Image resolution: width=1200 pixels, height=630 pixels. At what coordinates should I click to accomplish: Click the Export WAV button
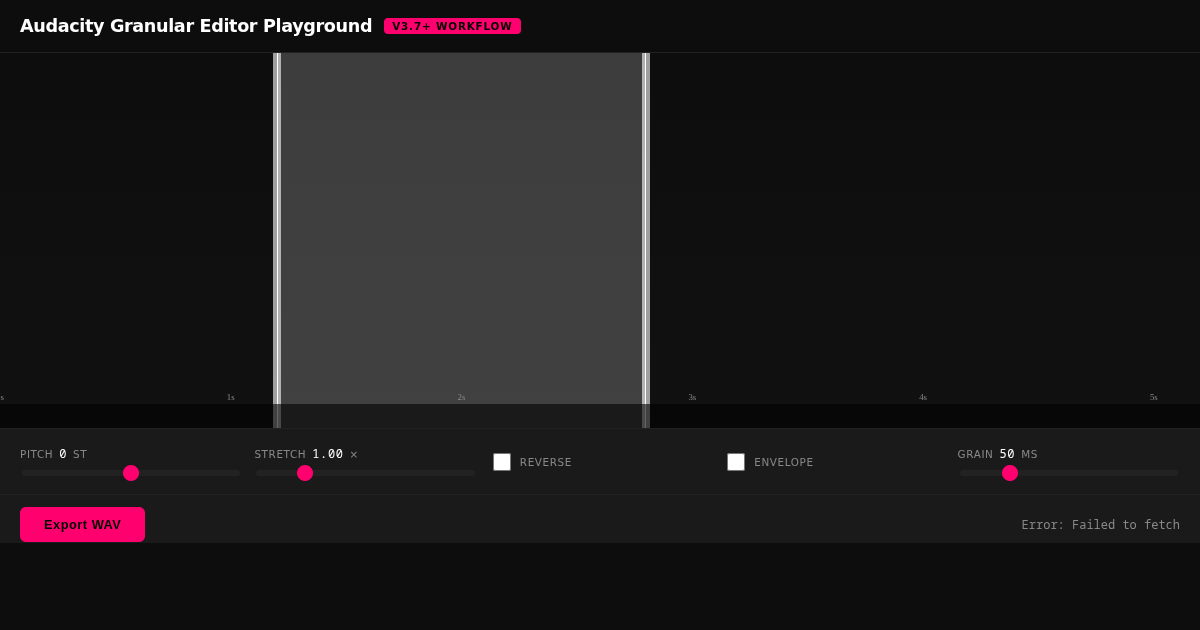pos(82,524)
